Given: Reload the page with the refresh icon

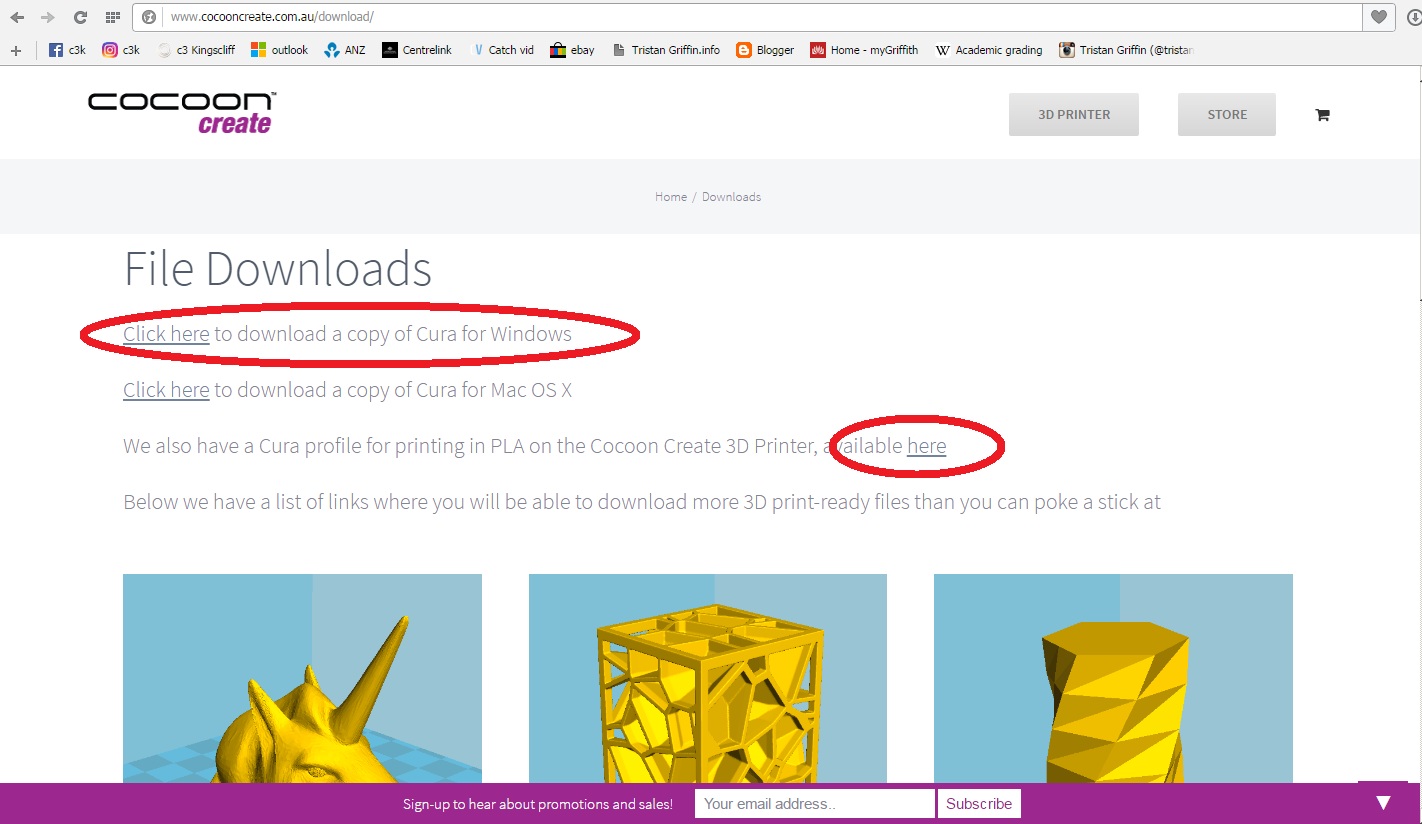Looking at the screenshot, I should [x=80, y=17].
